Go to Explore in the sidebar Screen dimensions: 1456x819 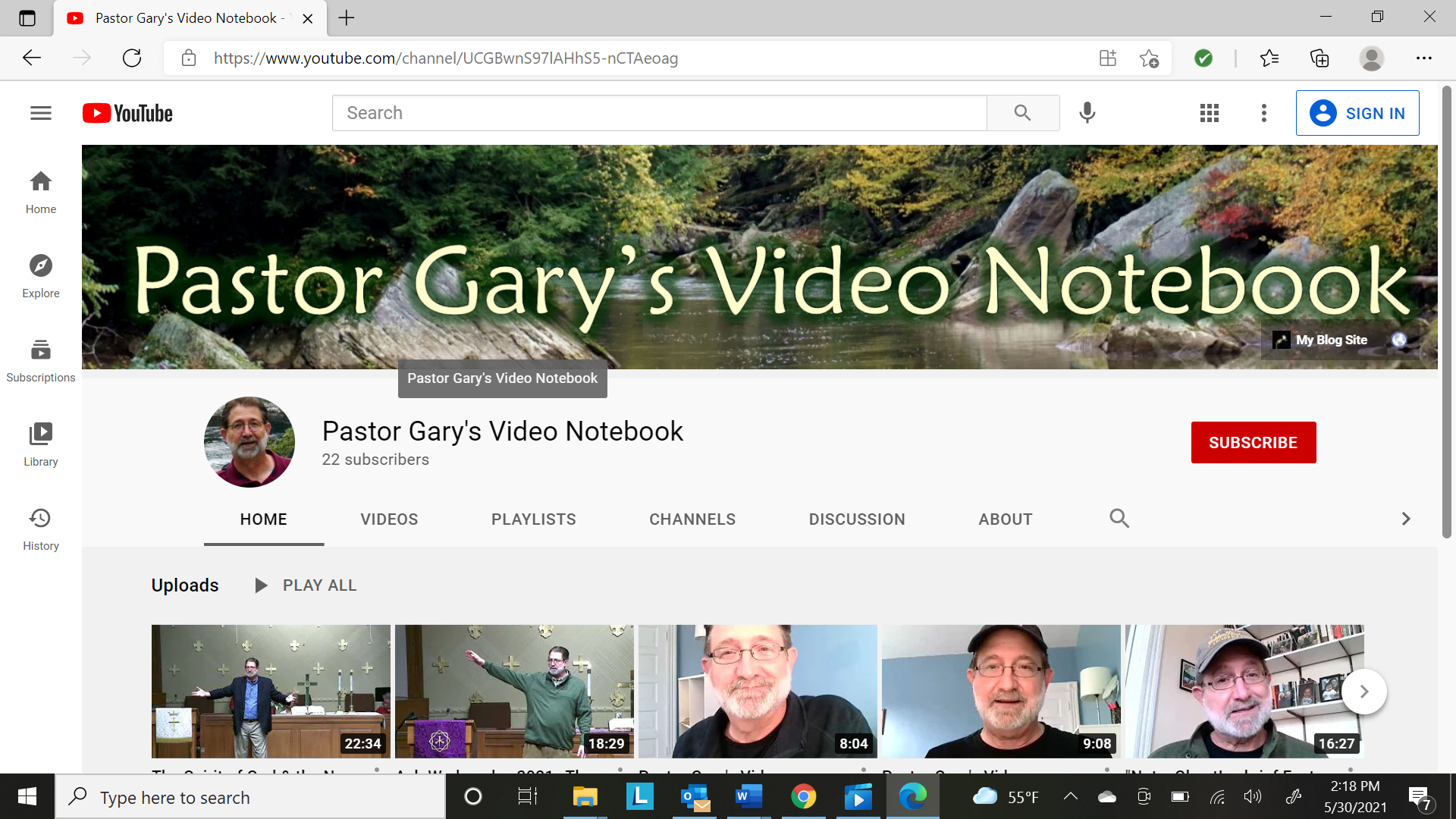(x=41, y=276)
